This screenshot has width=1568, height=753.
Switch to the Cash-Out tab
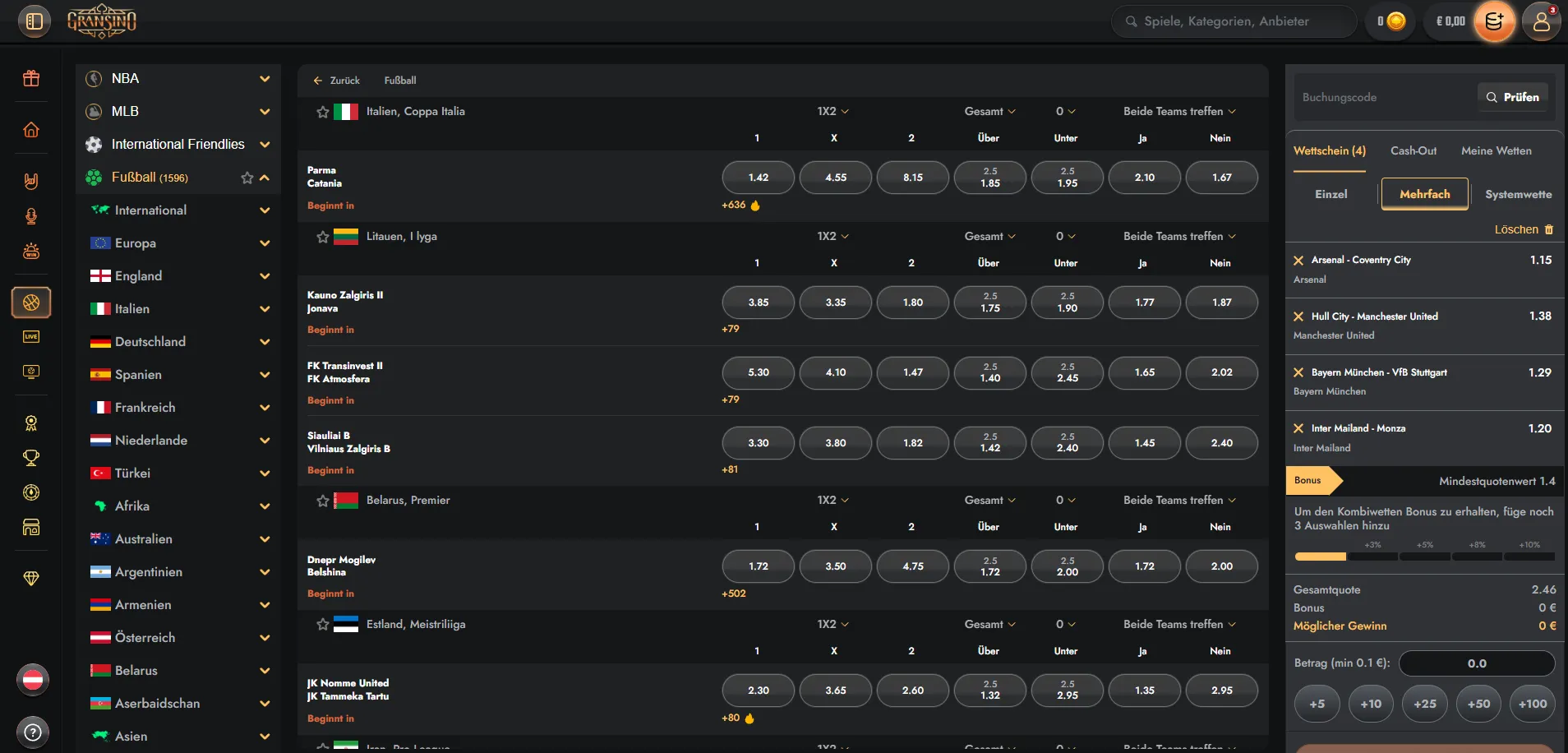pyautogui.click(x=1414, y=151)
